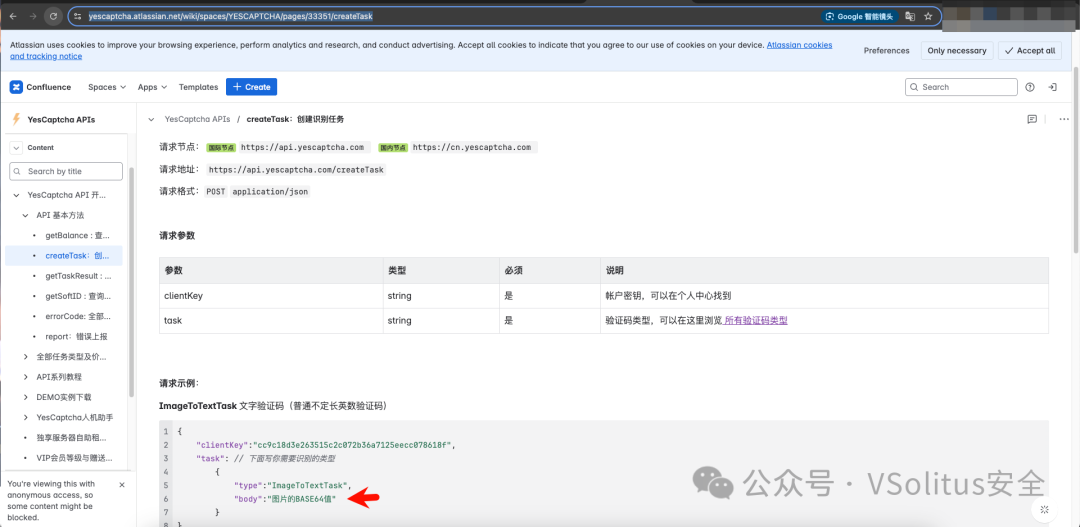
Task: Collapse the YesCaptcha API 开... tree node
Action: point(16,196)
